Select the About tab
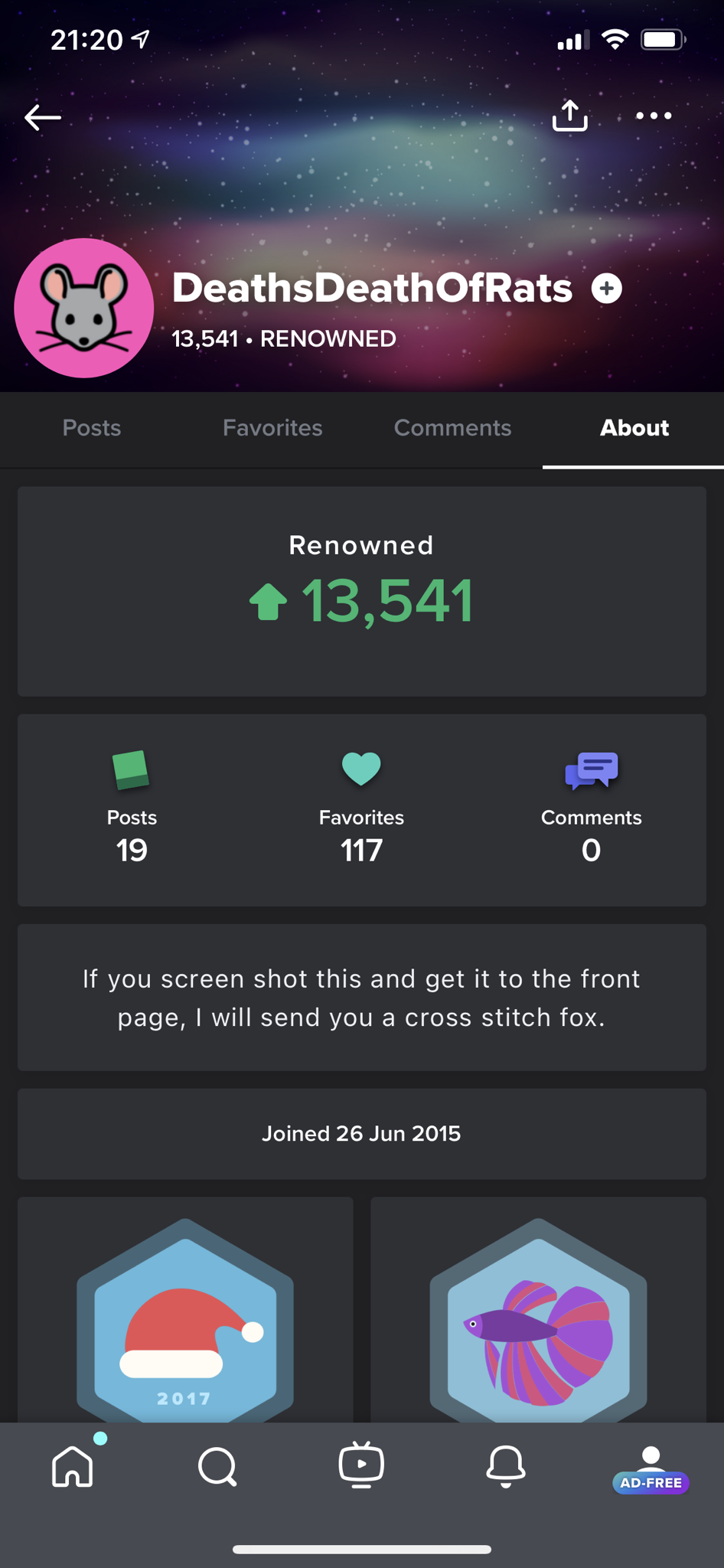Viewport: 724px width, 1568px height. pos(634,428)
